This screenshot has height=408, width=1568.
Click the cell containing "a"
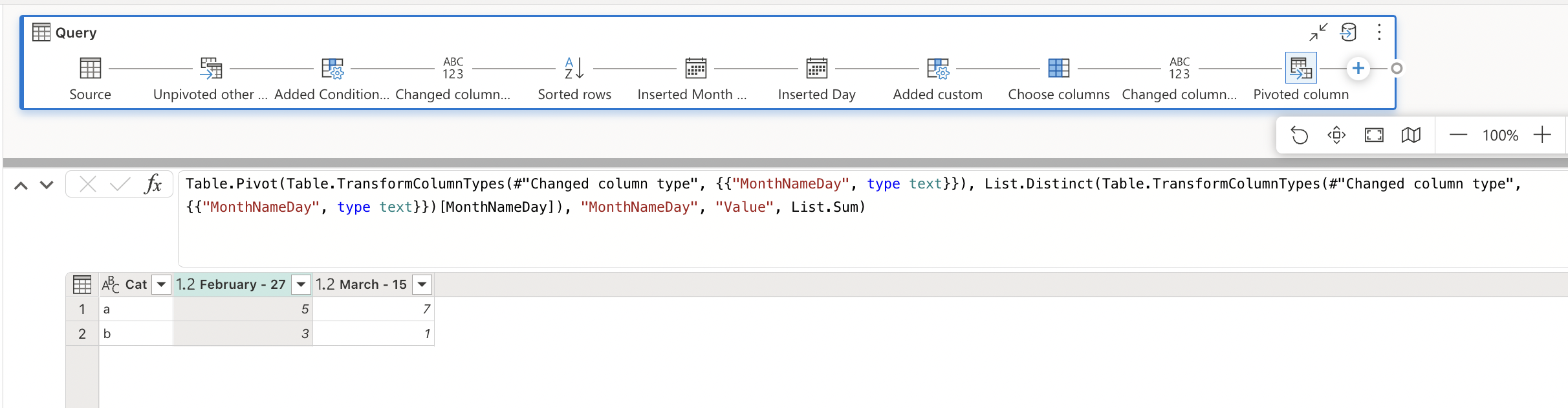tap(136, 309)
